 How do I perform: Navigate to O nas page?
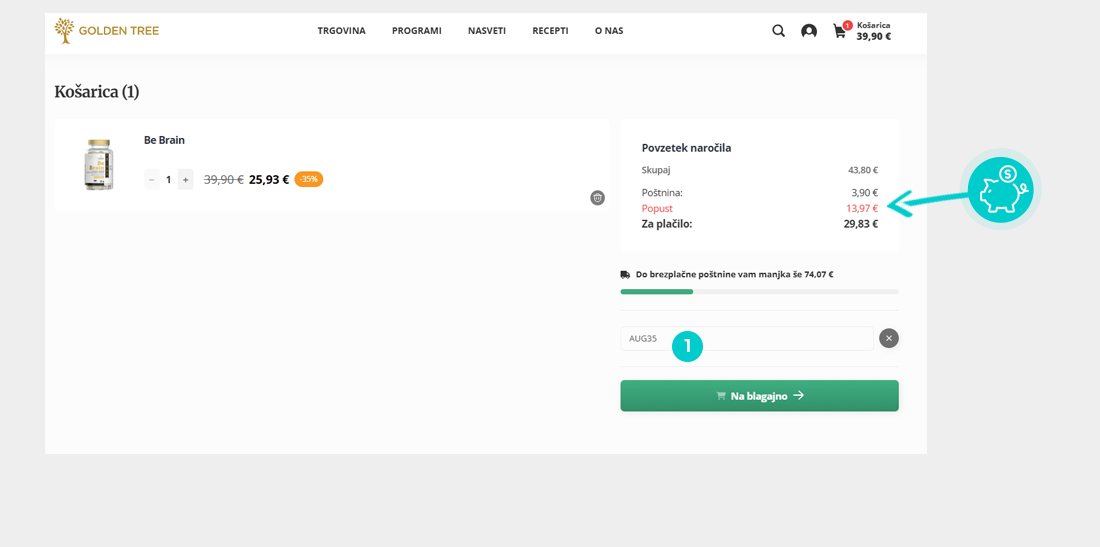(x=609, y=31)
